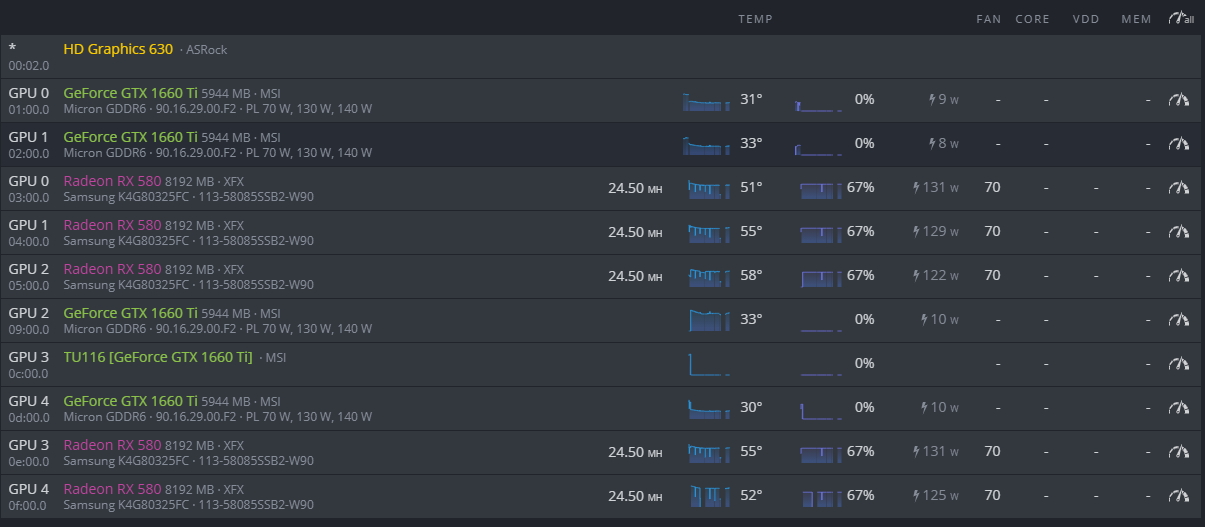
Task: Open overclock icon for GPU 02:00.0 row
Action: coord(1180,143)
